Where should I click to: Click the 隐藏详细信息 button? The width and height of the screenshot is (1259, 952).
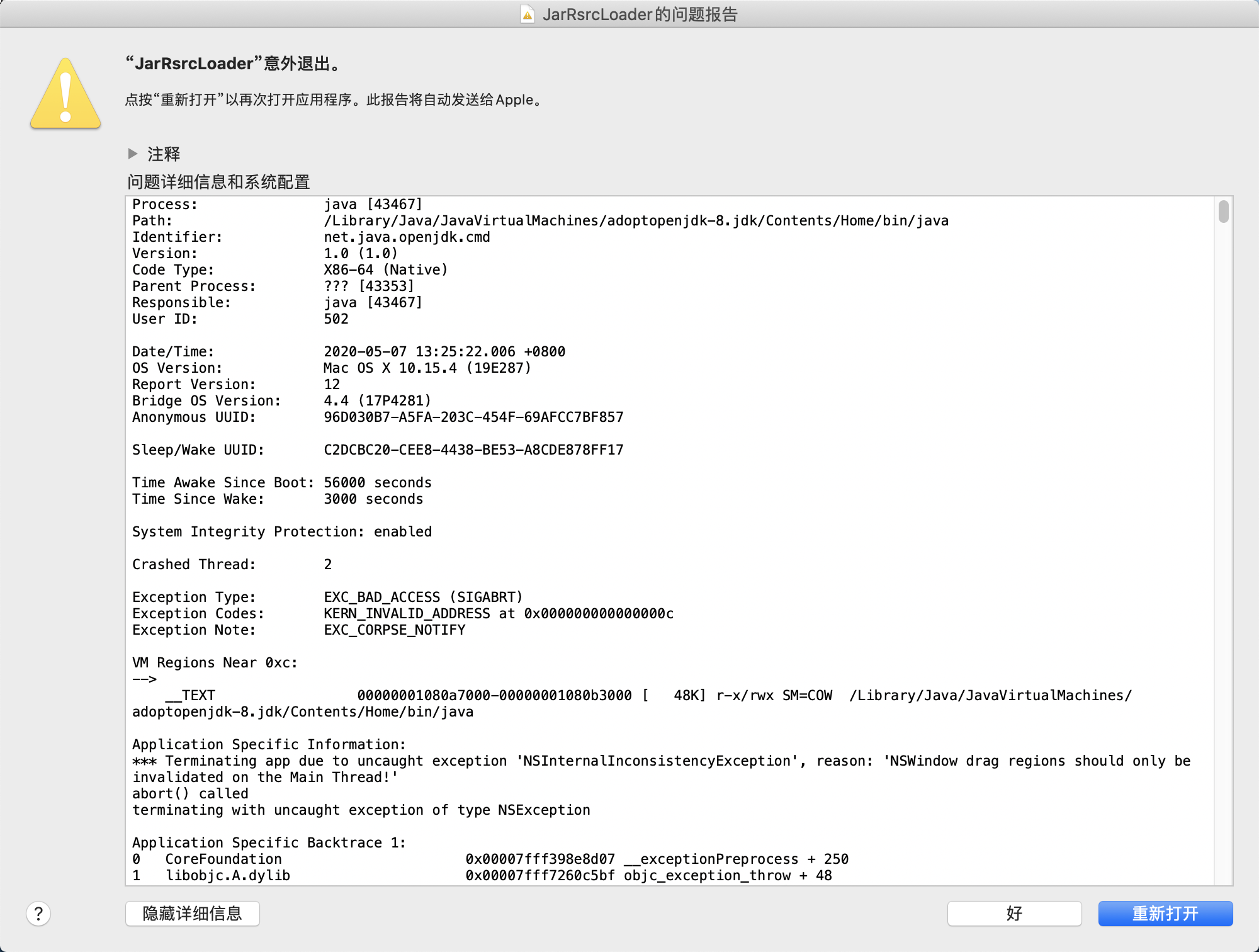193,914
